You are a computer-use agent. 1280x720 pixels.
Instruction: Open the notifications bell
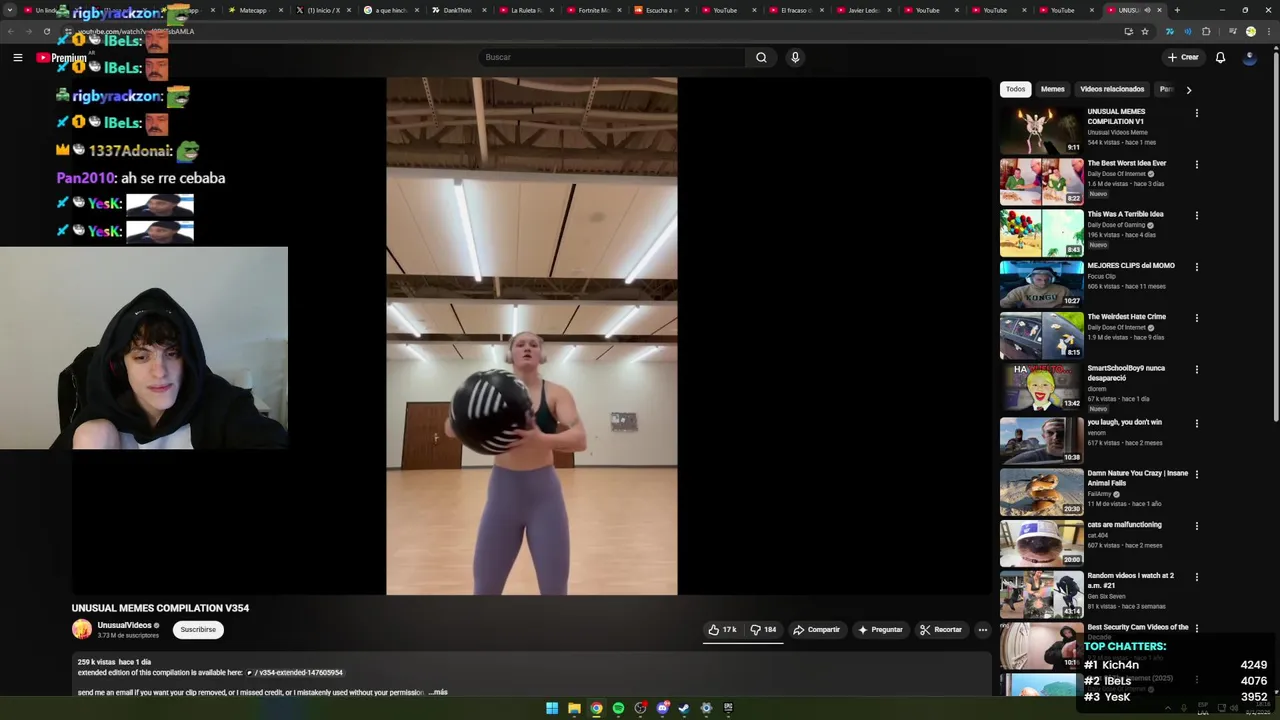point(1220,57)
